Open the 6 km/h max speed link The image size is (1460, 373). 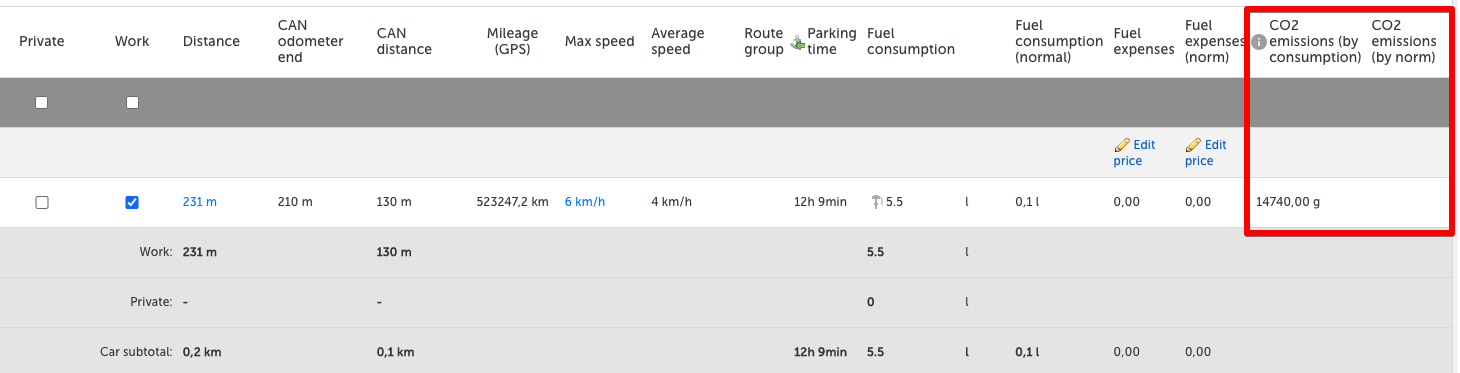[x=585, y=202]
